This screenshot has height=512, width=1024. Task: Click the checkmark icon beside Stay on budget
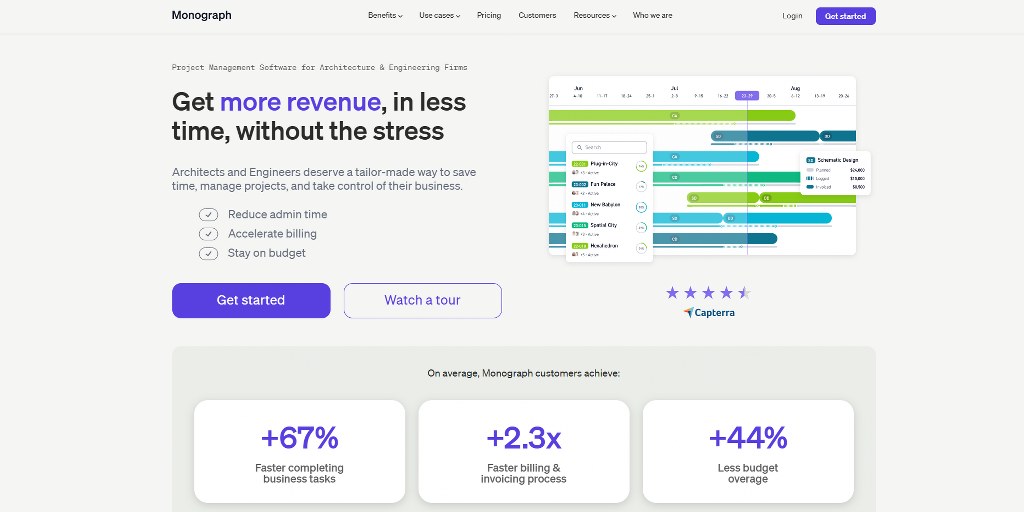click(208, 253)
